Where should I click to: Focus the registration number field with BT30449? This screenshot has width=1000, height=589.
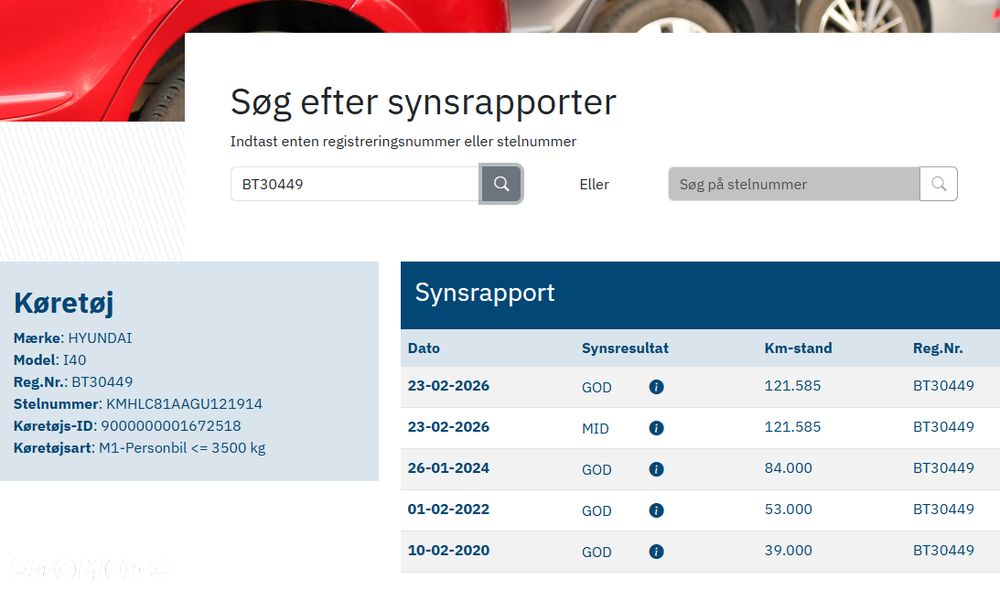[x=355, y=184]
